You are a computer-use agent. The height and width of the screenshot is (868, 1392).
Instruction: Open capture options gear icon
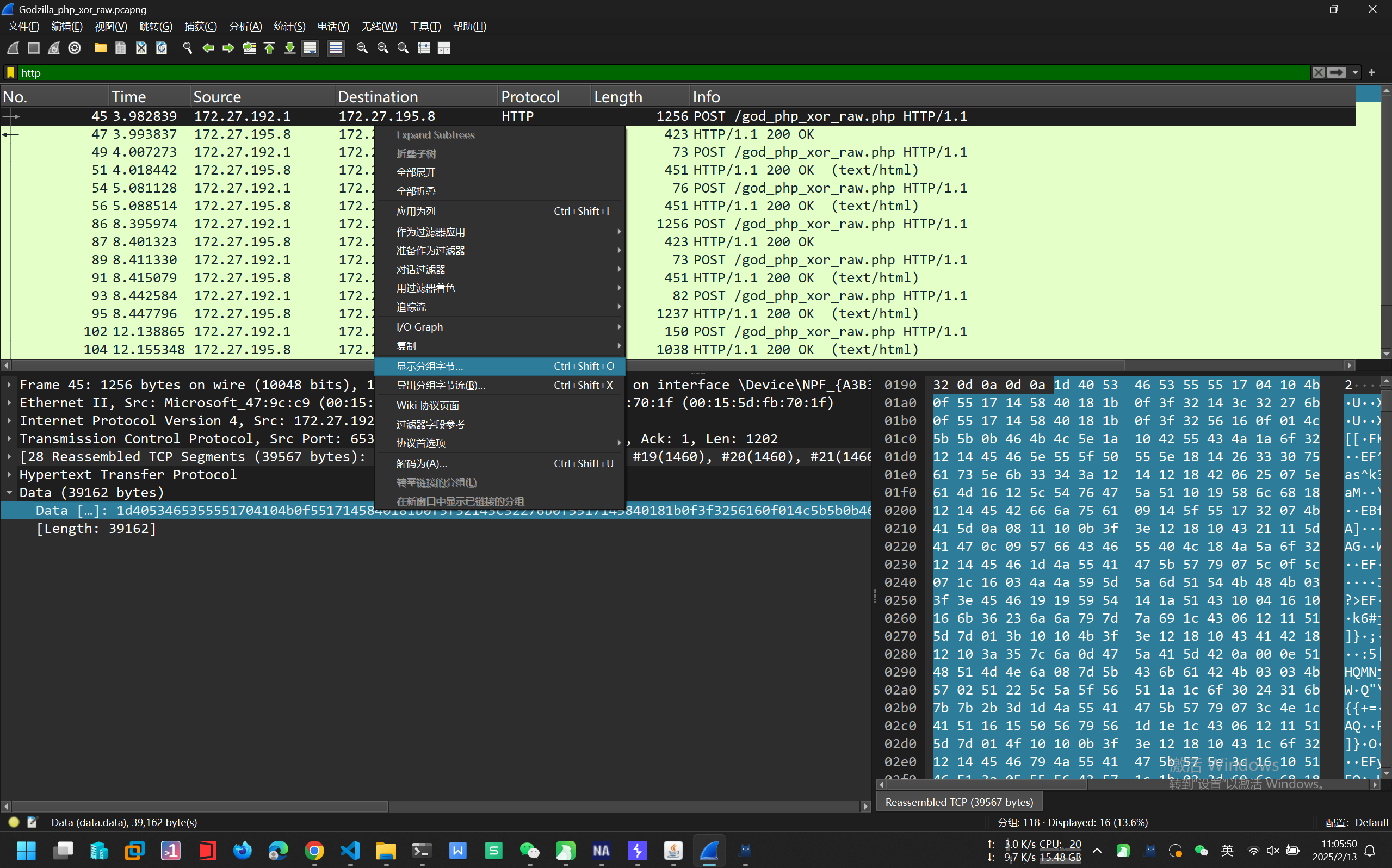(75, 48)
